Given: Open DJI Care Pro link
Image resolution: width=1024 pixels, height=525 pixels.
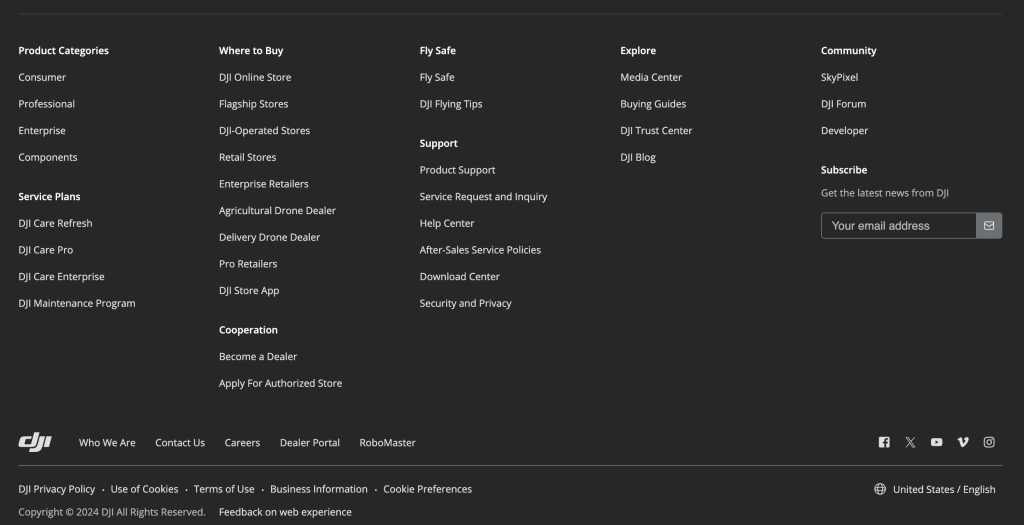Looking at the screenshot, I should coord(46,250).
